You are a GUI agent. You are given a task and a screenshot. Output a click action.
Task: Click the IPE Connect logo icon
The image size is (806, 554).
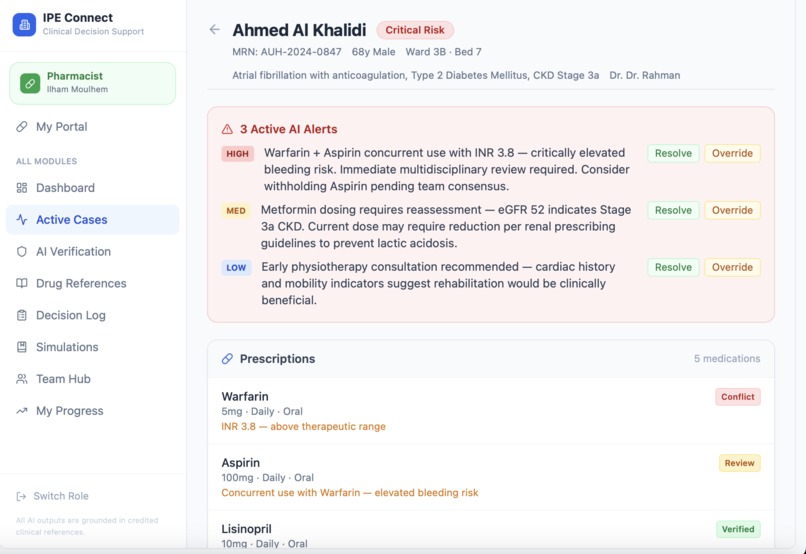[24, 24]
